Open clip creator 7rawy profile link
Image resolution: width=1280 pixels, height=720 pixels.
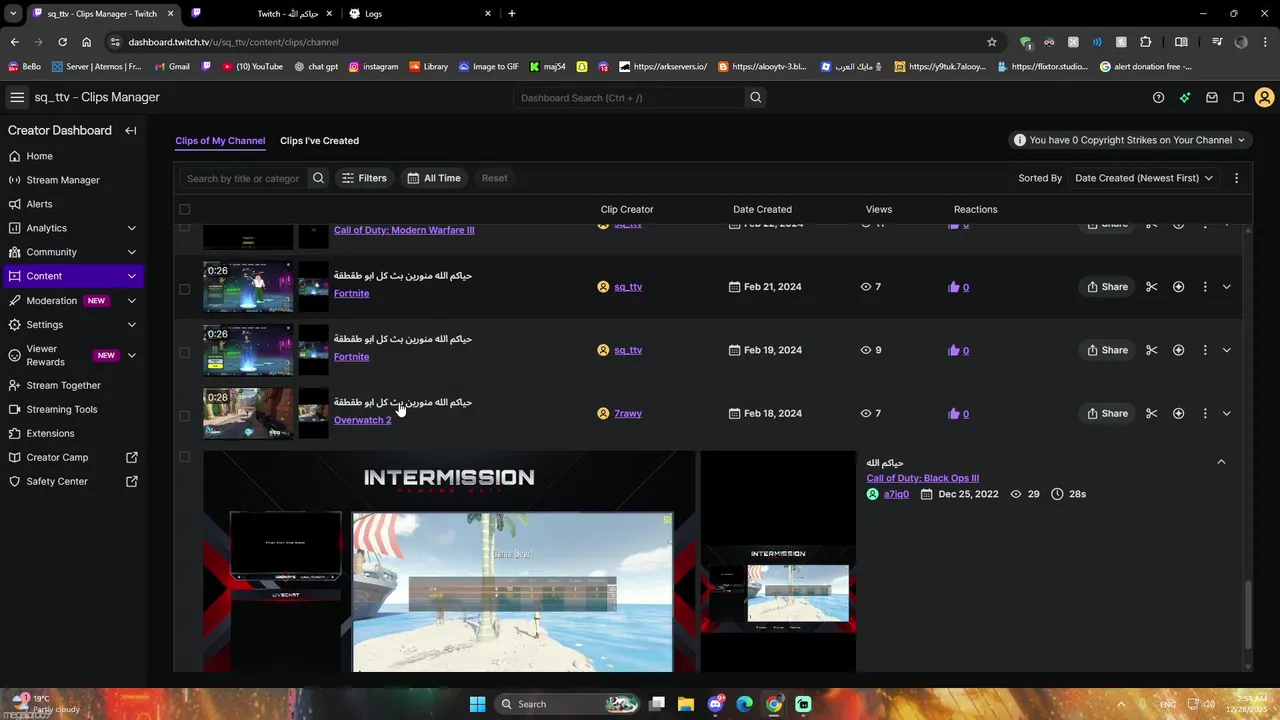click(628, 413)
